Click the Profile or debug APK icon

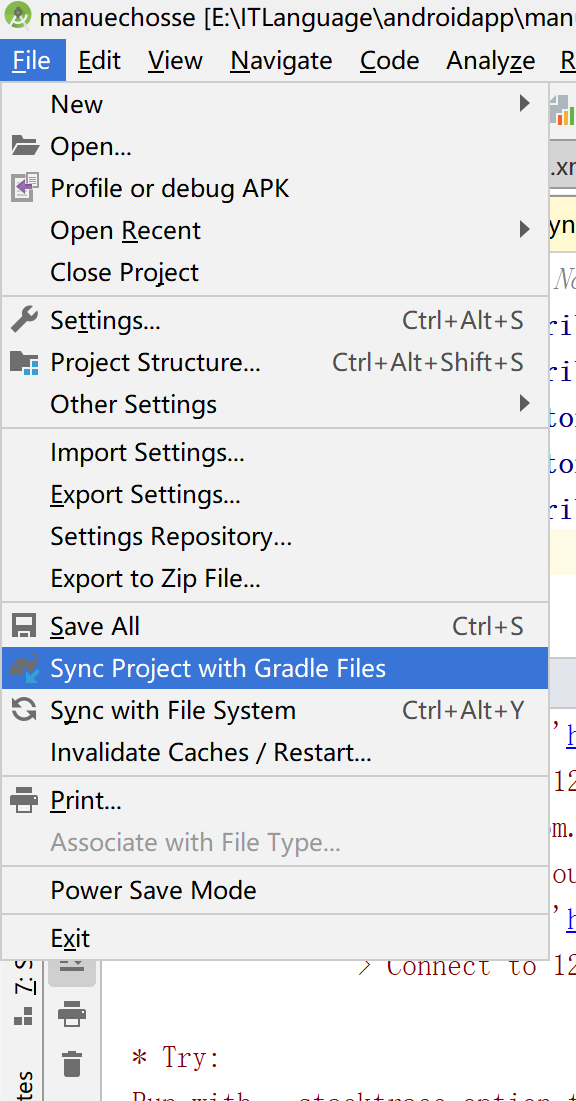(x=23, y=187)
